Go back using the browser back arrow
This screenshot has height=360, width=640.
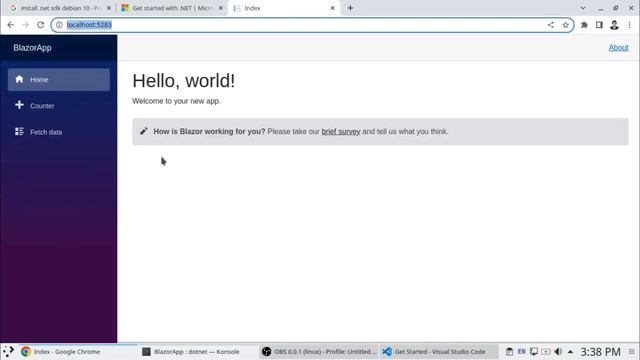(x=11, y=25)
